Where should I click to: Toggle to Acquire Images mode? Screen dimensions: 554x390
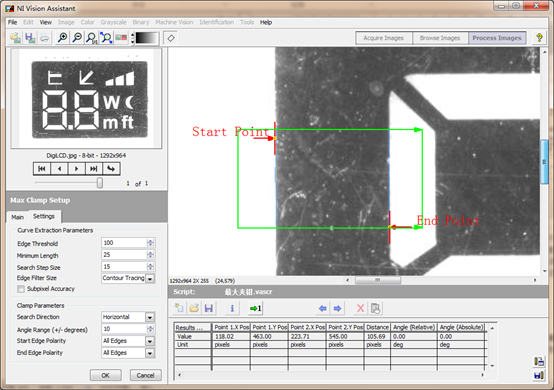383,38
